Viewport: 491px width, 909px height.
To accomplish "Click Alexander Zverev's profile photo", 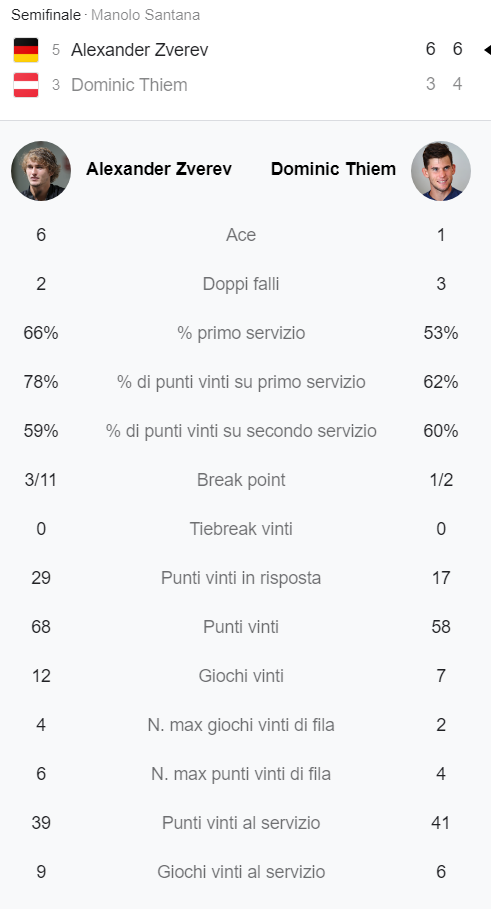I will pyautogui.click(x=41, y=171).
